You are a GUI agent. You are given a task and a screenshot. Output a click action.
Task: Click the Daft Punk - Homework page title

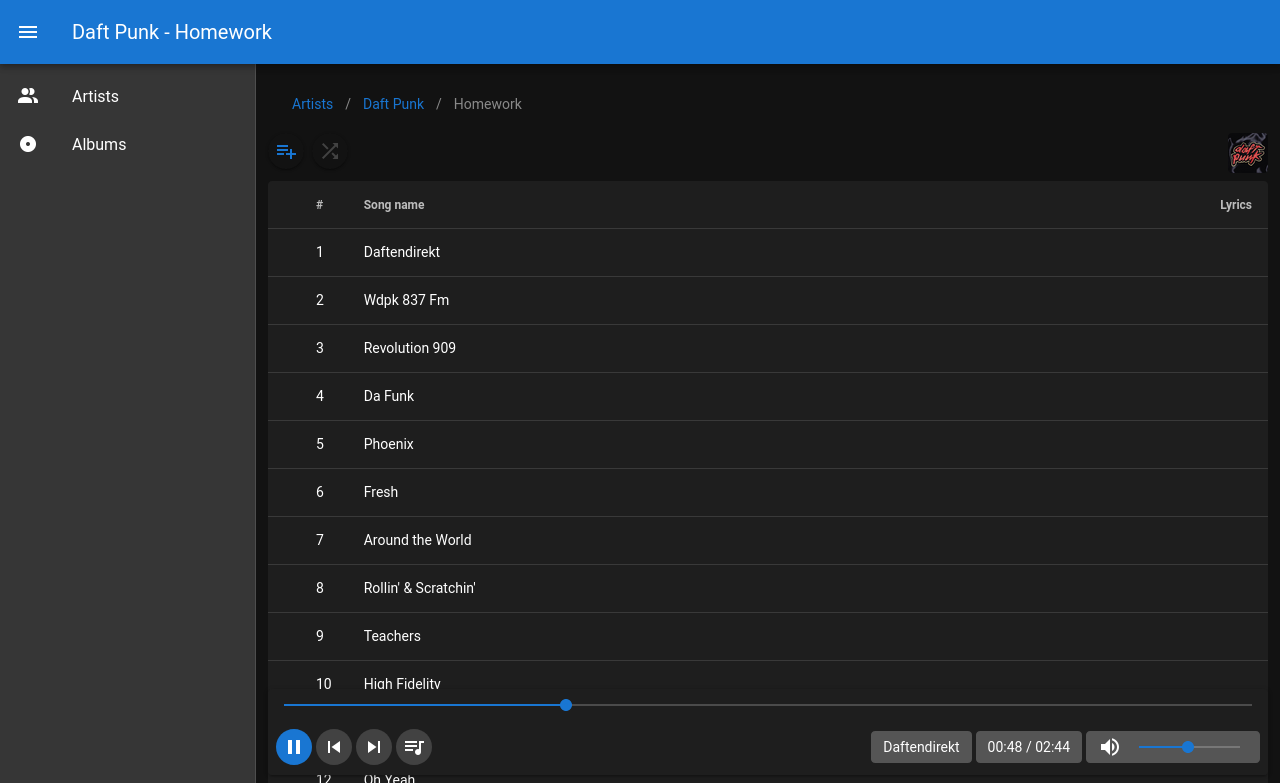(x=172, y=32)
